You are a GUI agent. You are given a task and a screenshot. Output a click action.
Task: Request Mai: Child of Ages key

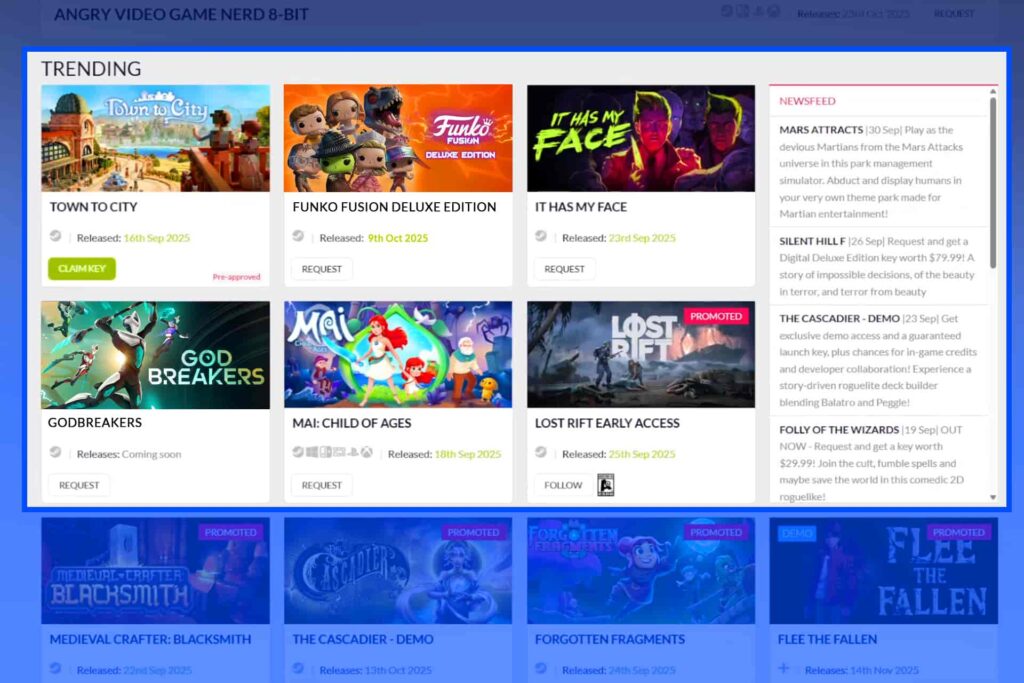(321, 485)
